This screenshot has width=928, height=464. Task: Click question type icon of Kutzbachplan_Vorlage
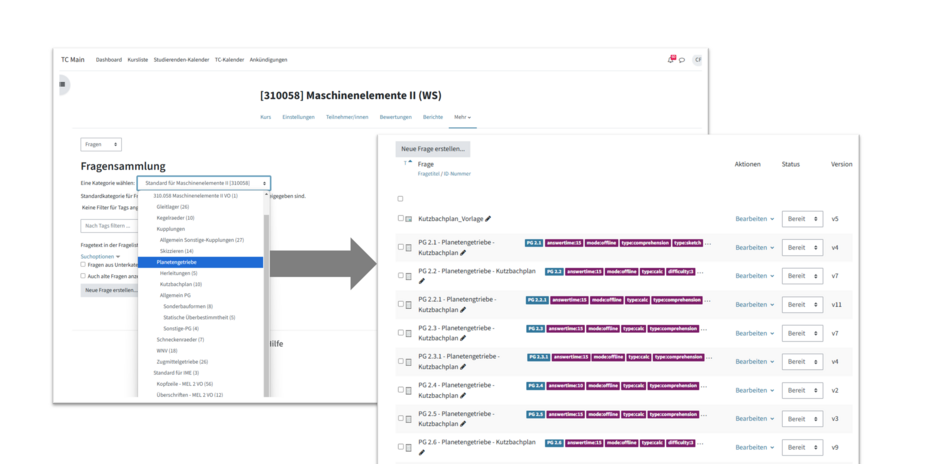click(x=408, y=219)
